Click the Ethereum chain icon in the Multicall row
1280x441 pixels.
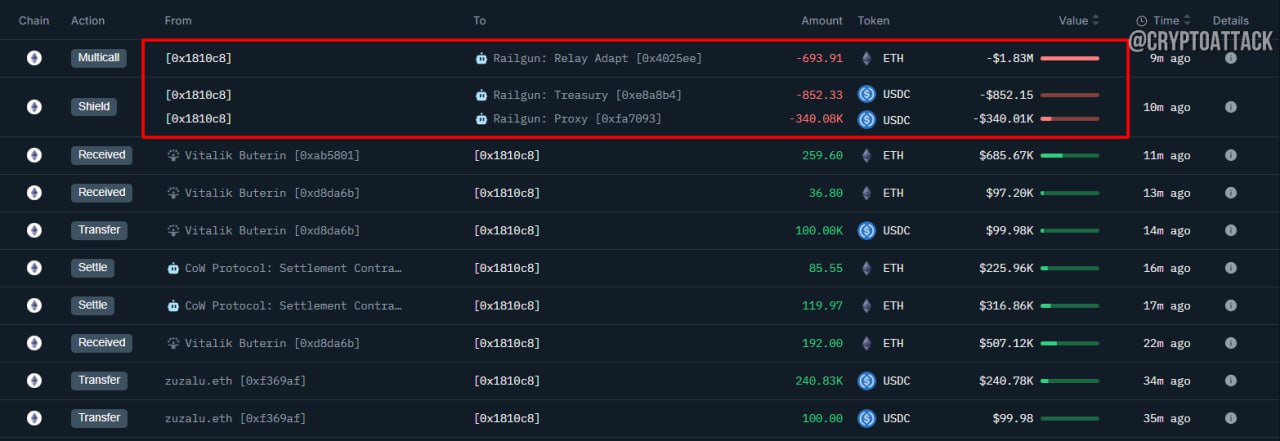point(34,58)
